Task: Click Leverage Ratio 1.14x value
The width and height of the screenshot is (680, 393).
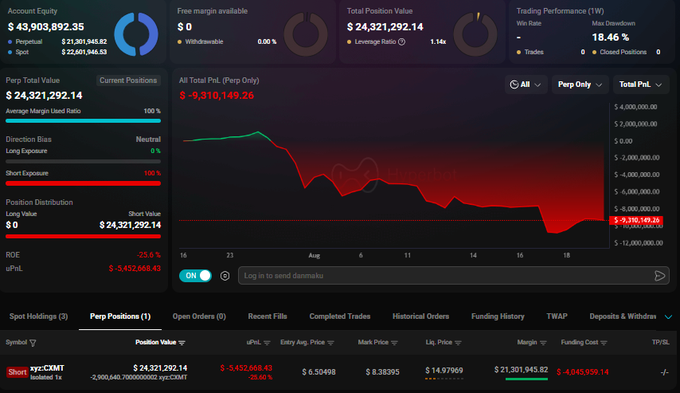Action: tap(438, 42)
